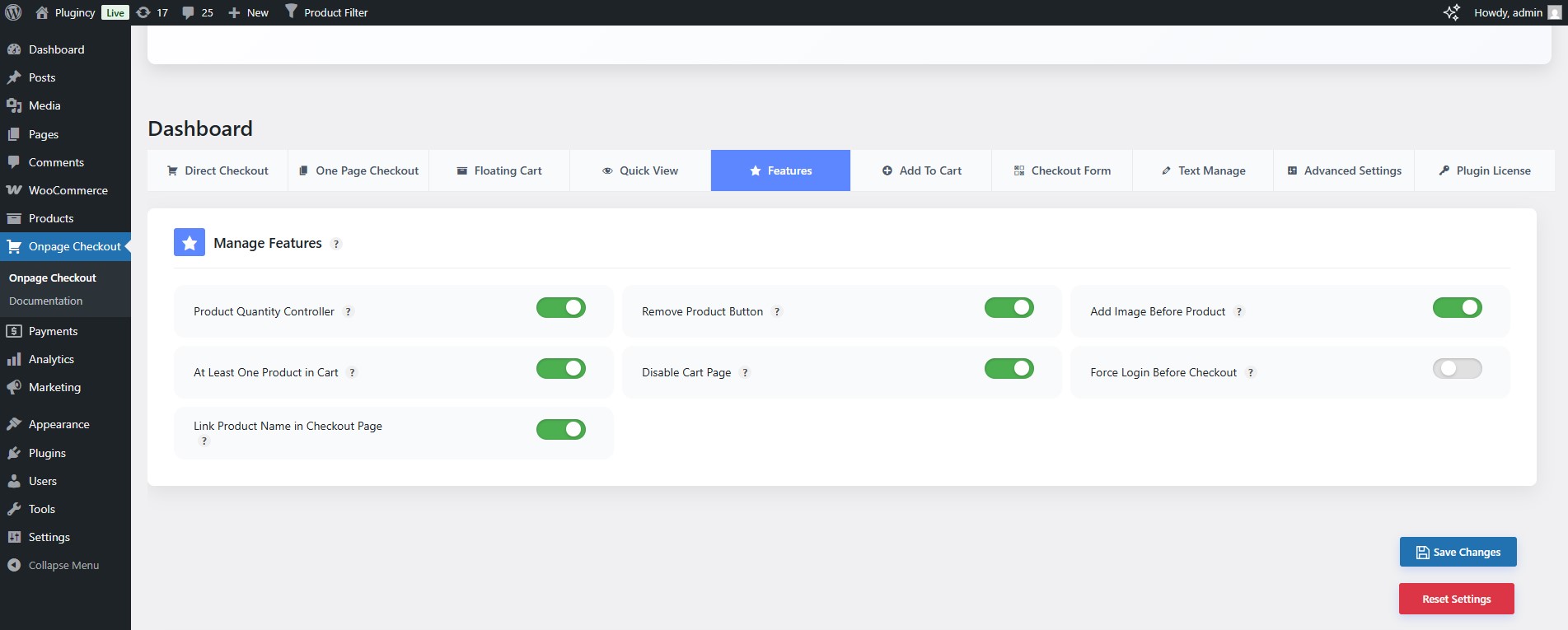Click the Analytics bar chart icon
The image size is (1568, 630).
tap(14, 359)
